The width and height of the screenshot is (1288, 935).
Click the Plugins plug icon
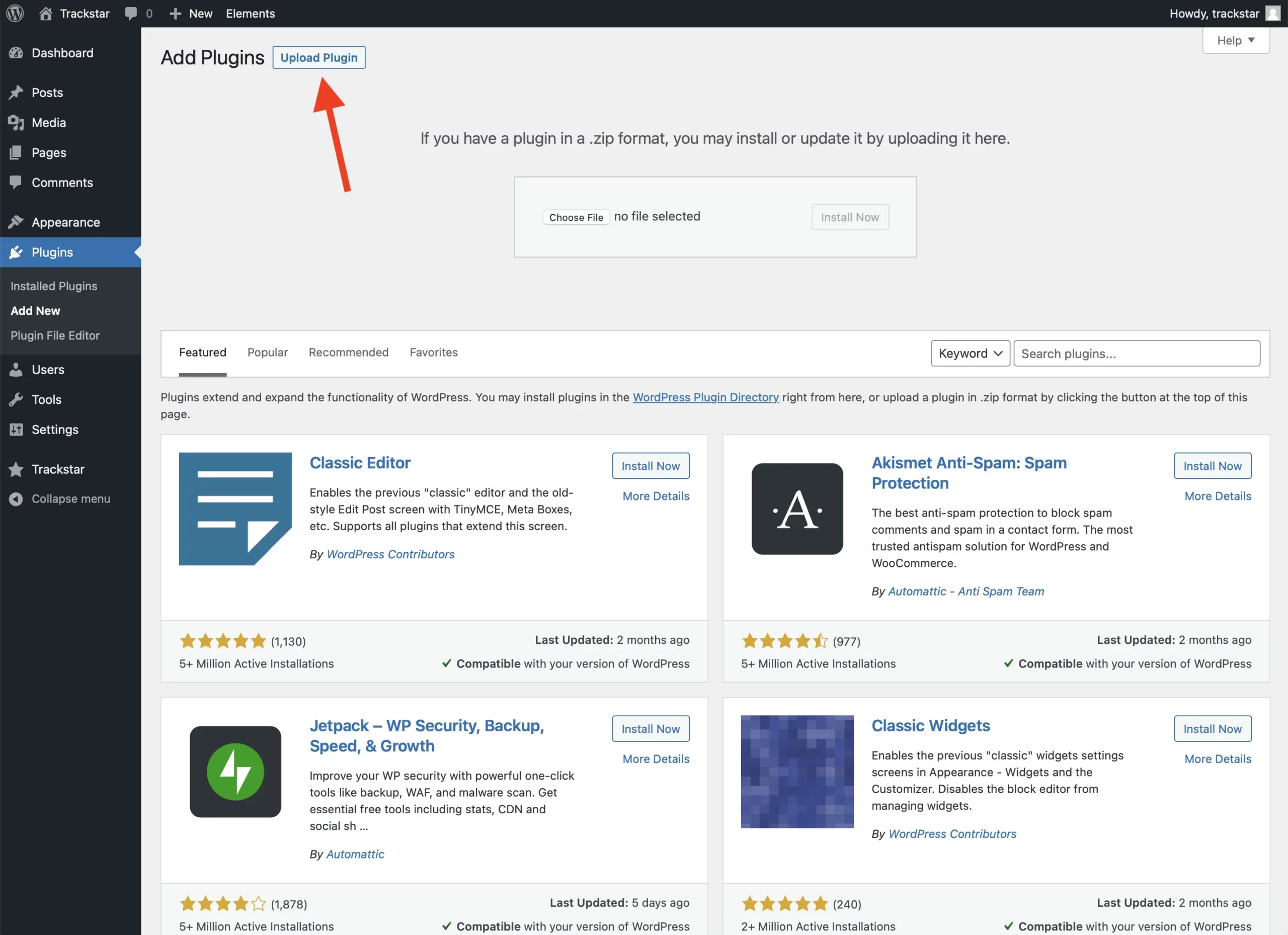(16, 252)
